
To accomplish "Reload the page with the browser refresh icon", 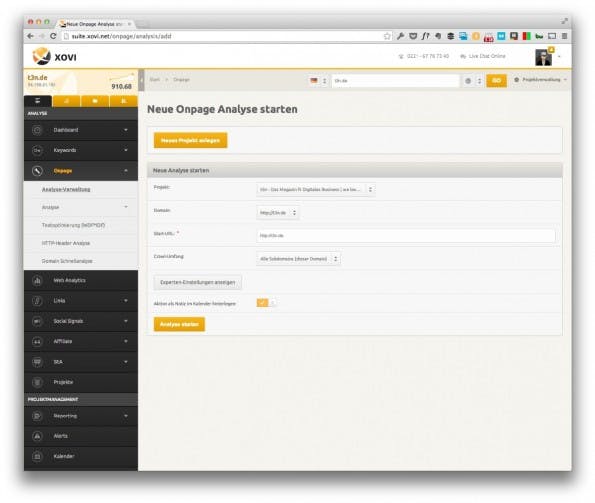I will (53, 36).
